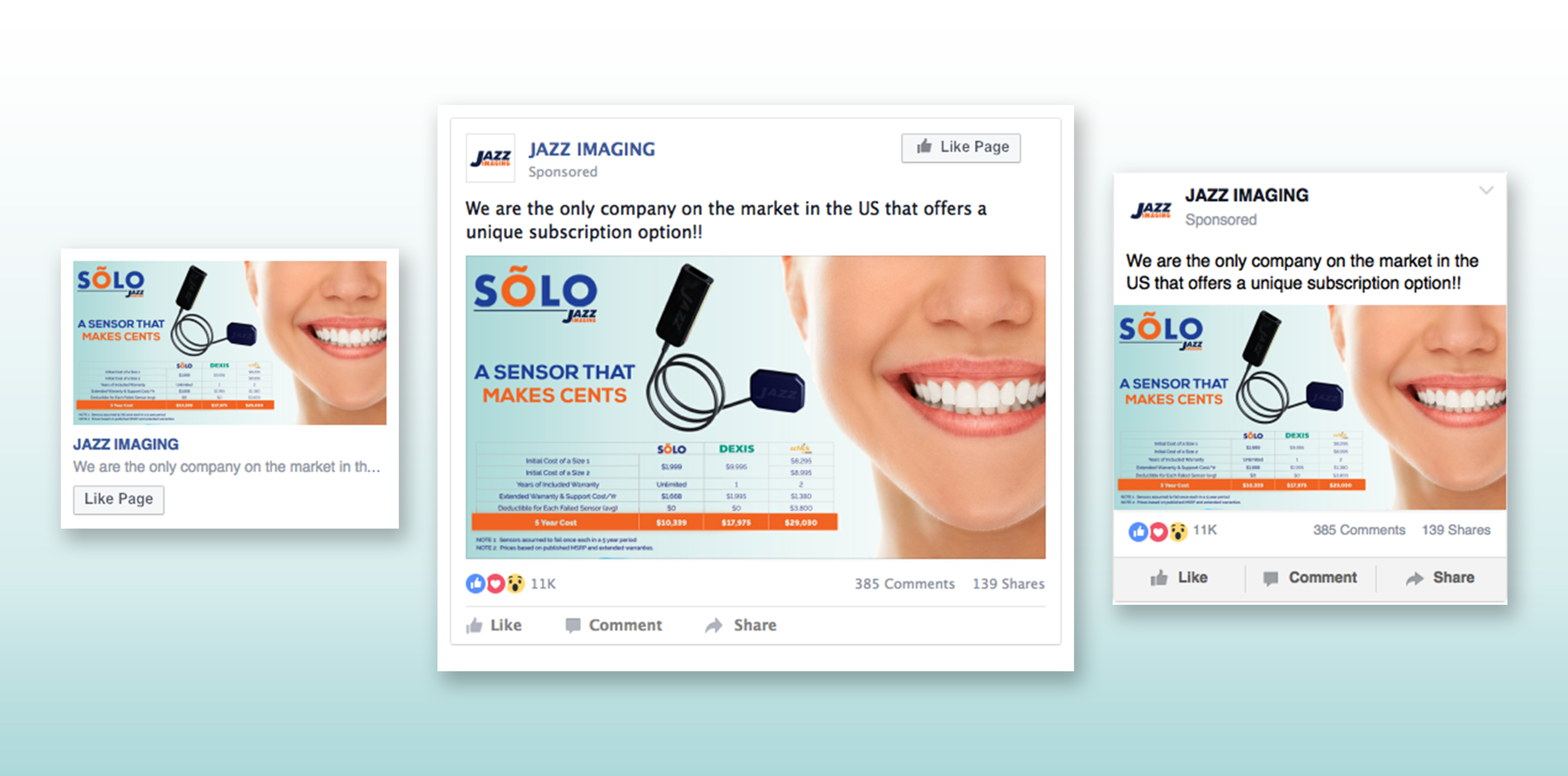1568x776 pixels.
Task: Share the center sponsored post
Action: (x=741, y=625)
